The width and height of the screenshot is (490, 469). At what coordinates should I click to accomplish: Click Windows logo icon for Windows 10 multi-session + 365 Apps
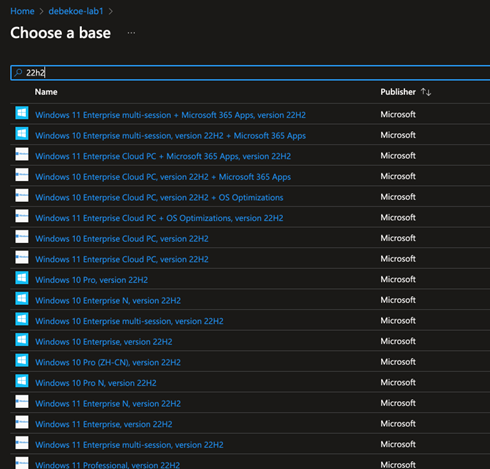(22, 134)
